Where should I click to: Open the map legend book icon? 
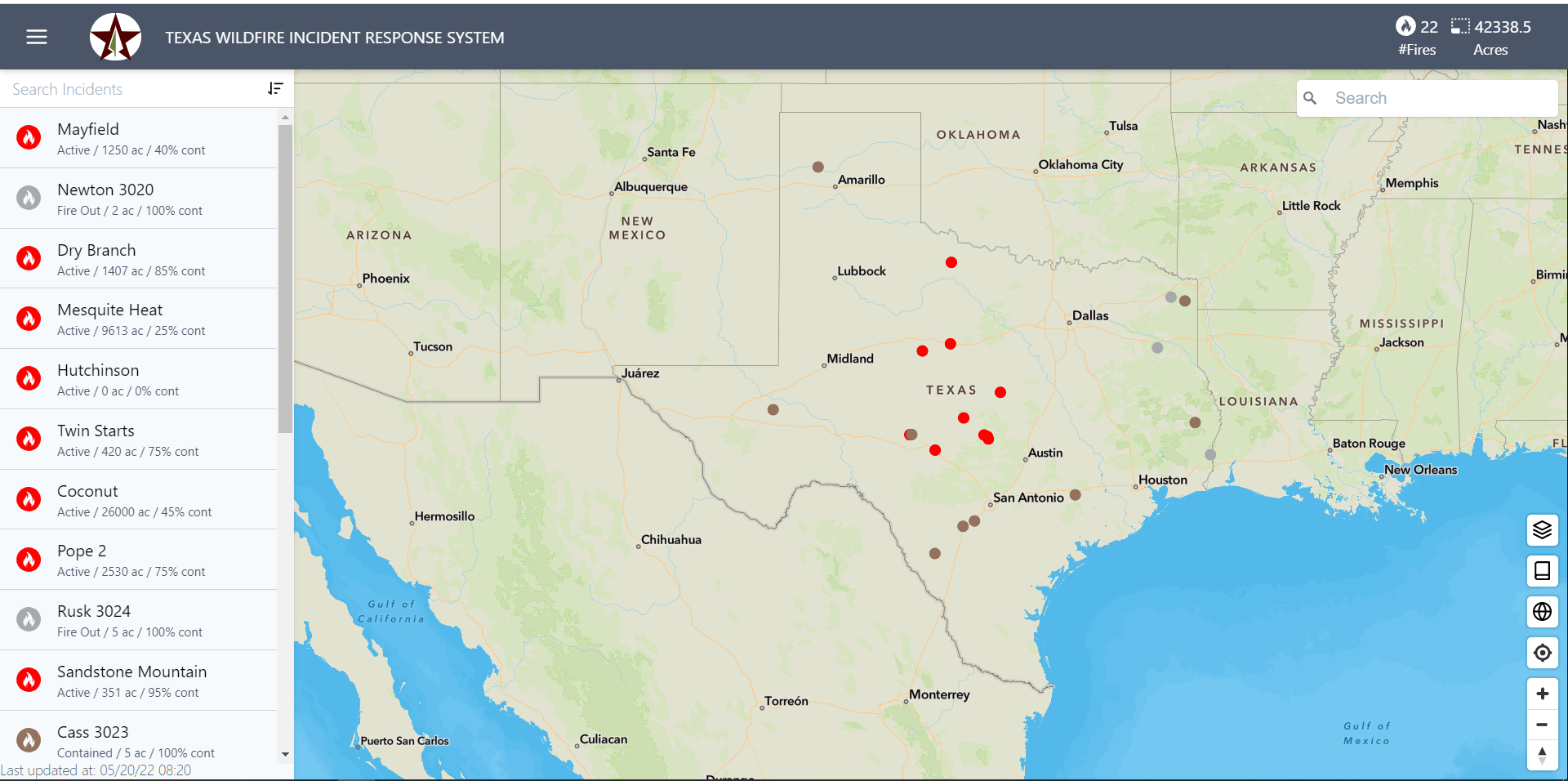(1542, 571)
